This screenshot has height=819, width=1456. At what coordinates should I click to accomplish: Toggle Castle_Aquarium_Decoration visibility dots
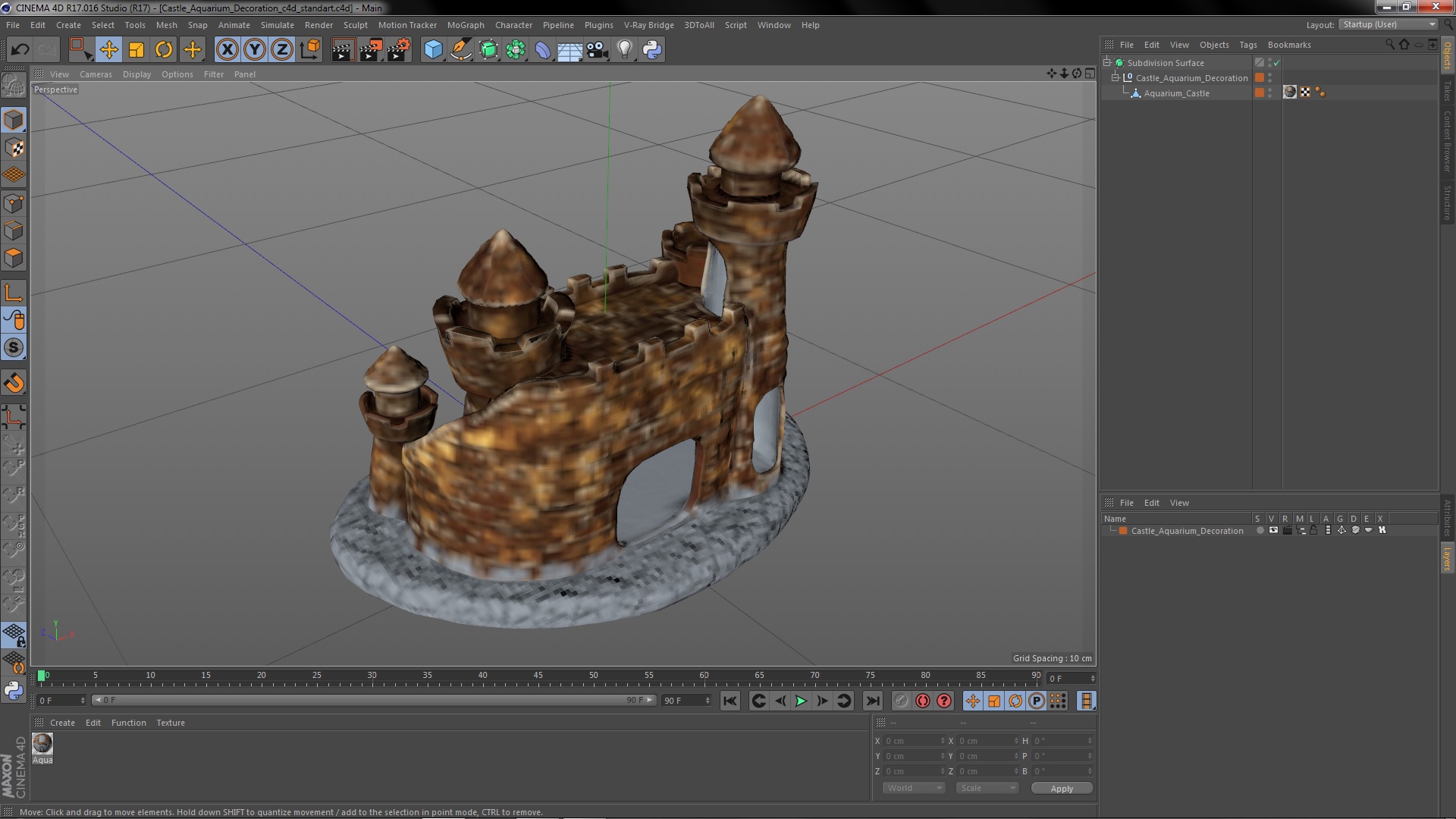(x=1270, y=77)
